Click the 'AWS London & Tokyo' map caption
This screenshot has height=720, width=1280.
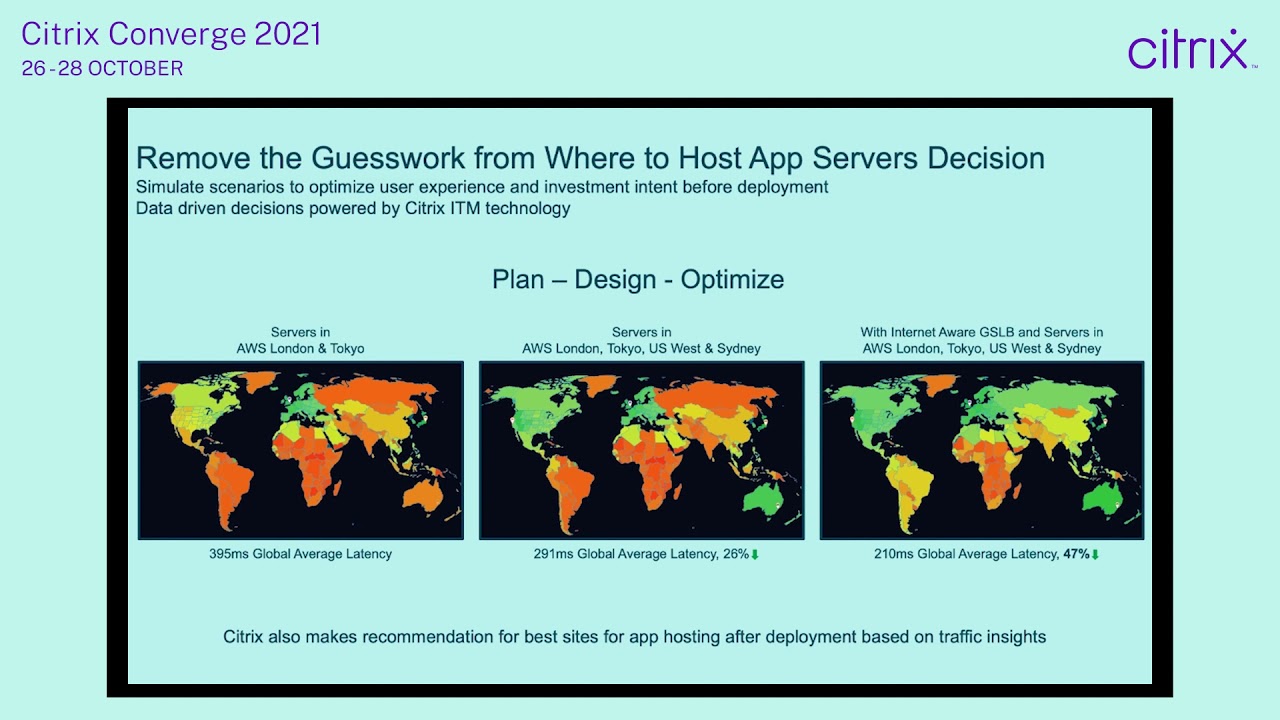(300, 349)
